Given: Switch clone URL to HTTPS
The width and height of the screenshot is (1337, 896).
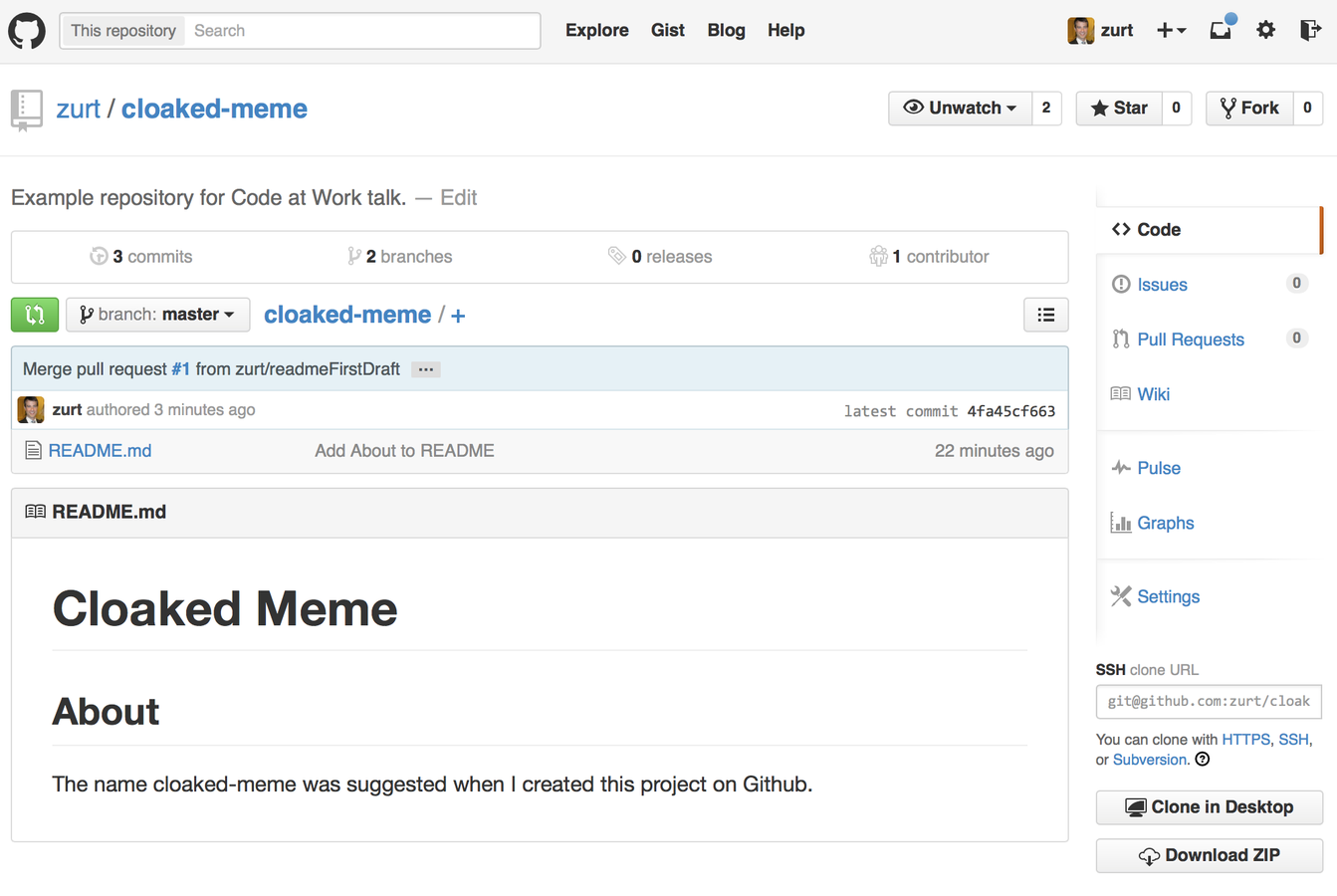Looking at the screenshot, I should coord(1245,740).
